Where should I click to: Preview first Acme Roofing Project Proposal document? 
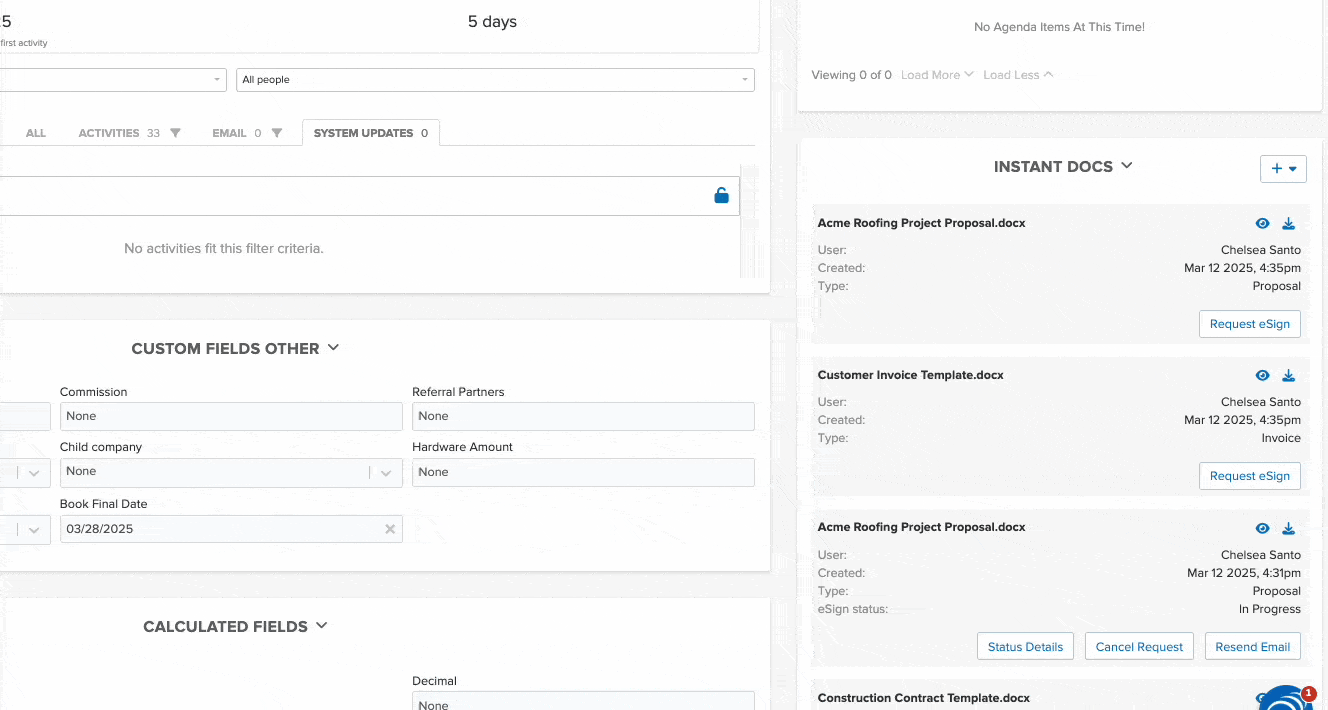1262,224
